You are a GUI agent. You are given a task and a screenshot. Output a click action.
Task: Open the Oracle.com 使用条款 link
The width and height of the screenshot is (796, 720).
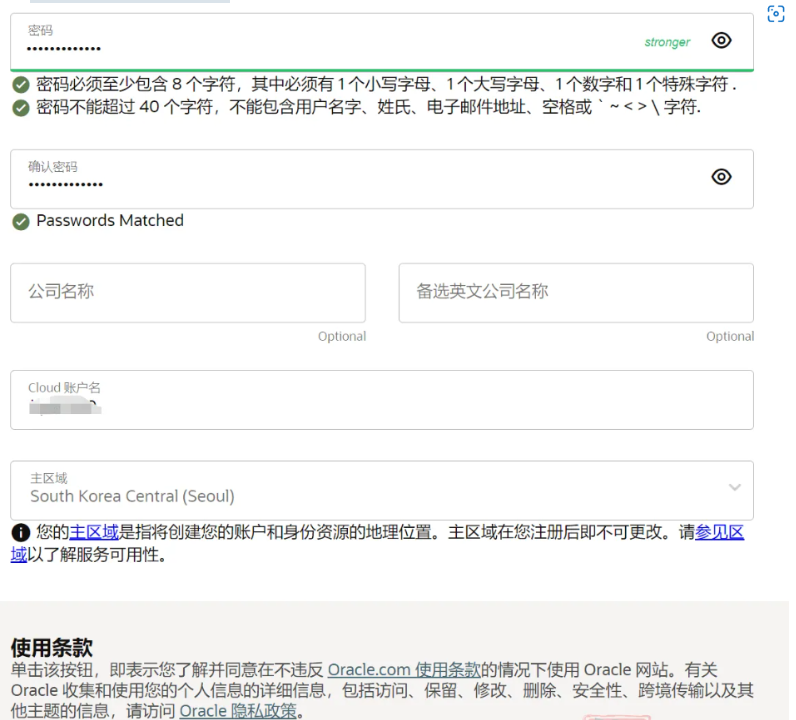point(404,669)
